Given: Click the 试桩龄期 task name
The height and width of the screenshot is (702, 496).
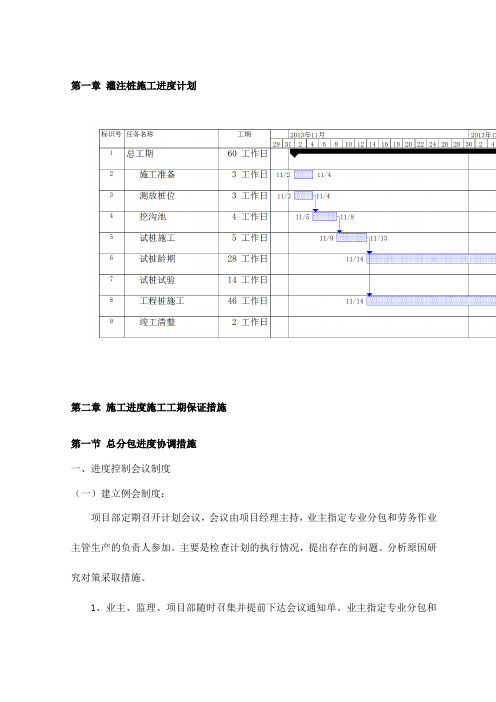Looking at the screenshot, I should [157, 259].
